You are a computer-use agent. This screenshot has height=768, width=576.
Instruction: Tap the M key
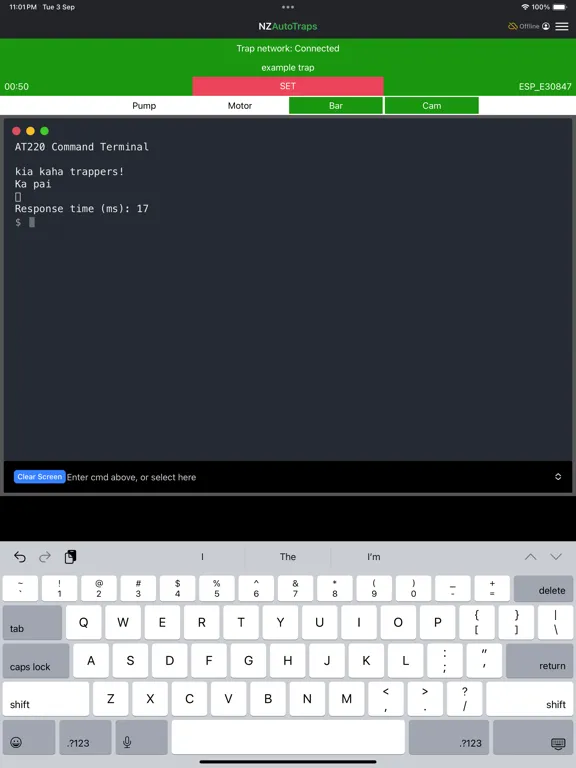coord(346,699)
